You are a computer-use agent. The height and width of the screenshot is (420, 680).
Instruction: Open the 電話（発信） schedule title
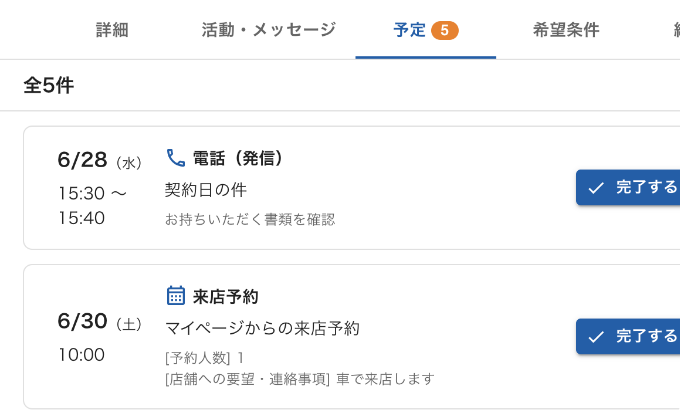coord(237,158)
